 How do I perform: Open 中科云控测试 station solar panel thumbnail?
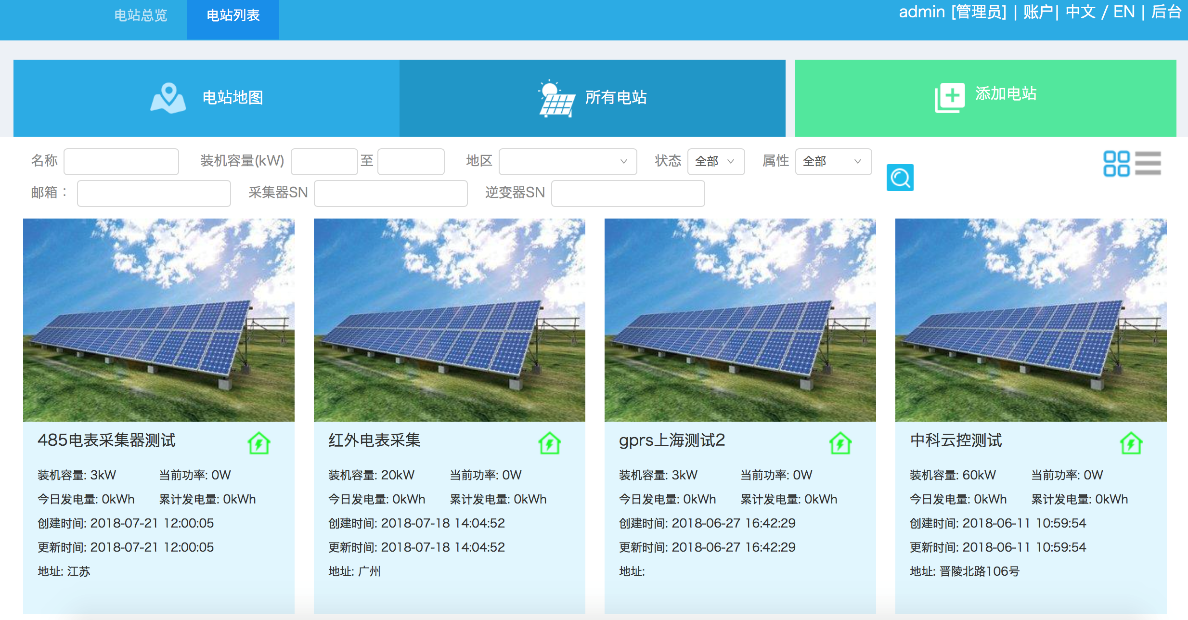pos(1030,320)
